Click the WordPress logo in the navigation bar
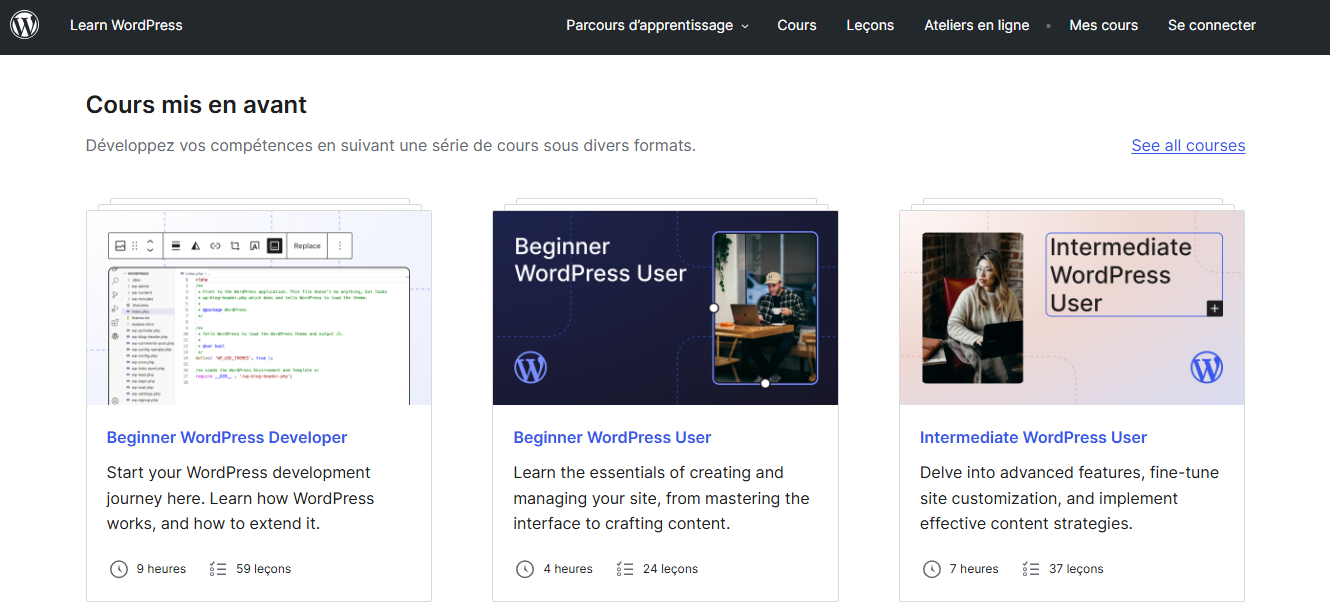Screen dimensions: 1330x614 click(x=25, y=25)
